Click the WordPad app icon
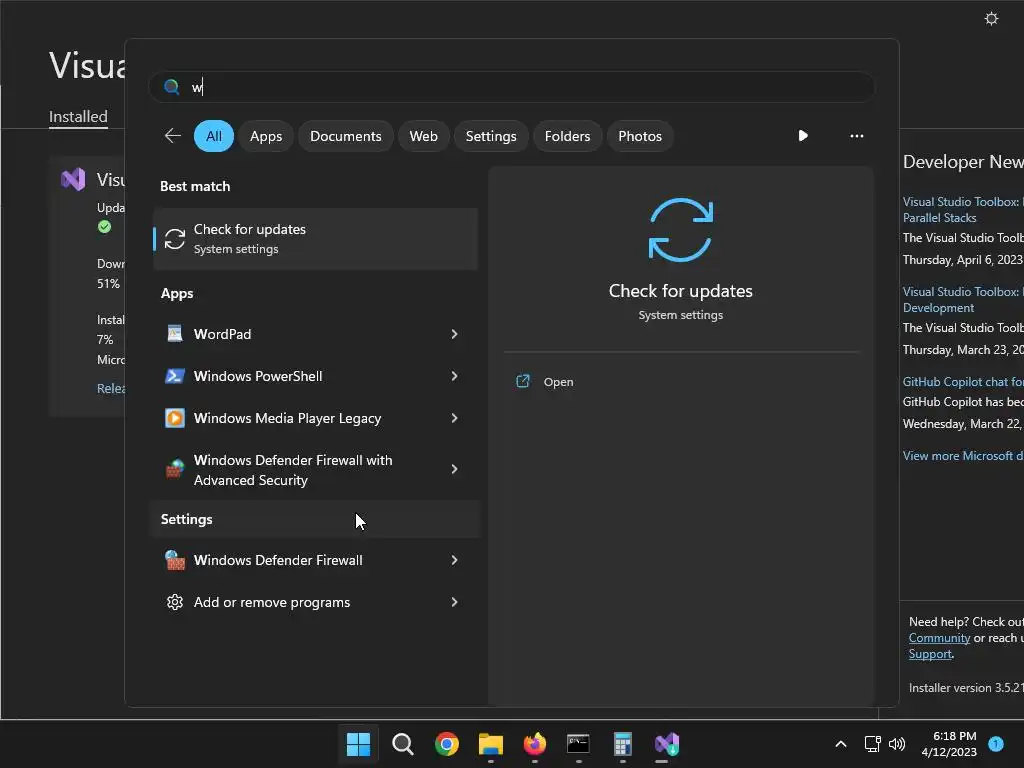 [x=174, y=334]
